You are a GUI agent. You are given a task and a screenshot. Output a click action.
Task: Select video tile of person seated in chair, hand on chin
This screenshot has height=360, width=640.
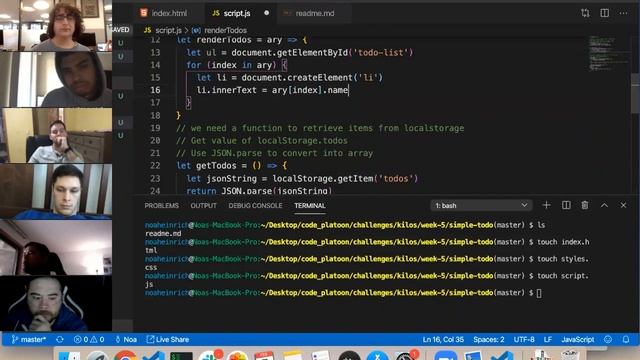click(56, 136)
